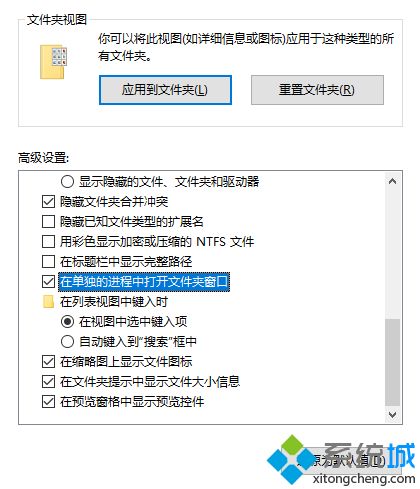Click the advanced settings scrollbar thumb

[x=393, y=363]
